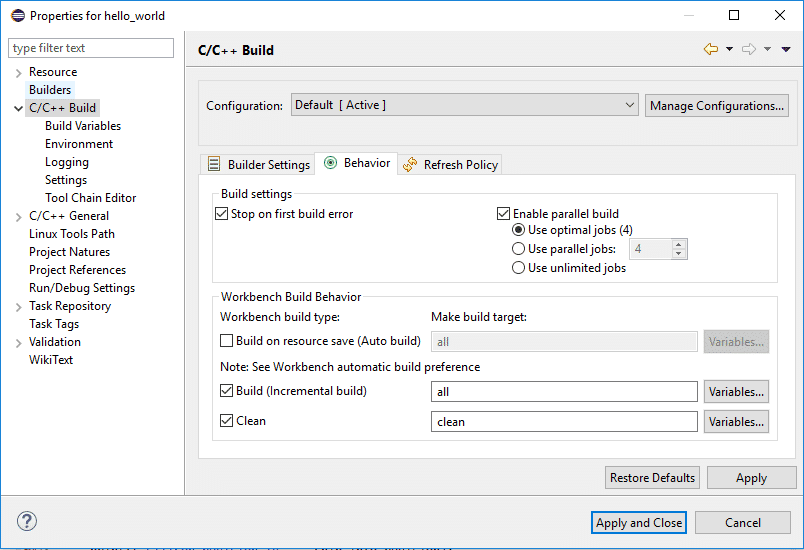
Task: Click the type filter text field
Action: click(x=91, y=48)
